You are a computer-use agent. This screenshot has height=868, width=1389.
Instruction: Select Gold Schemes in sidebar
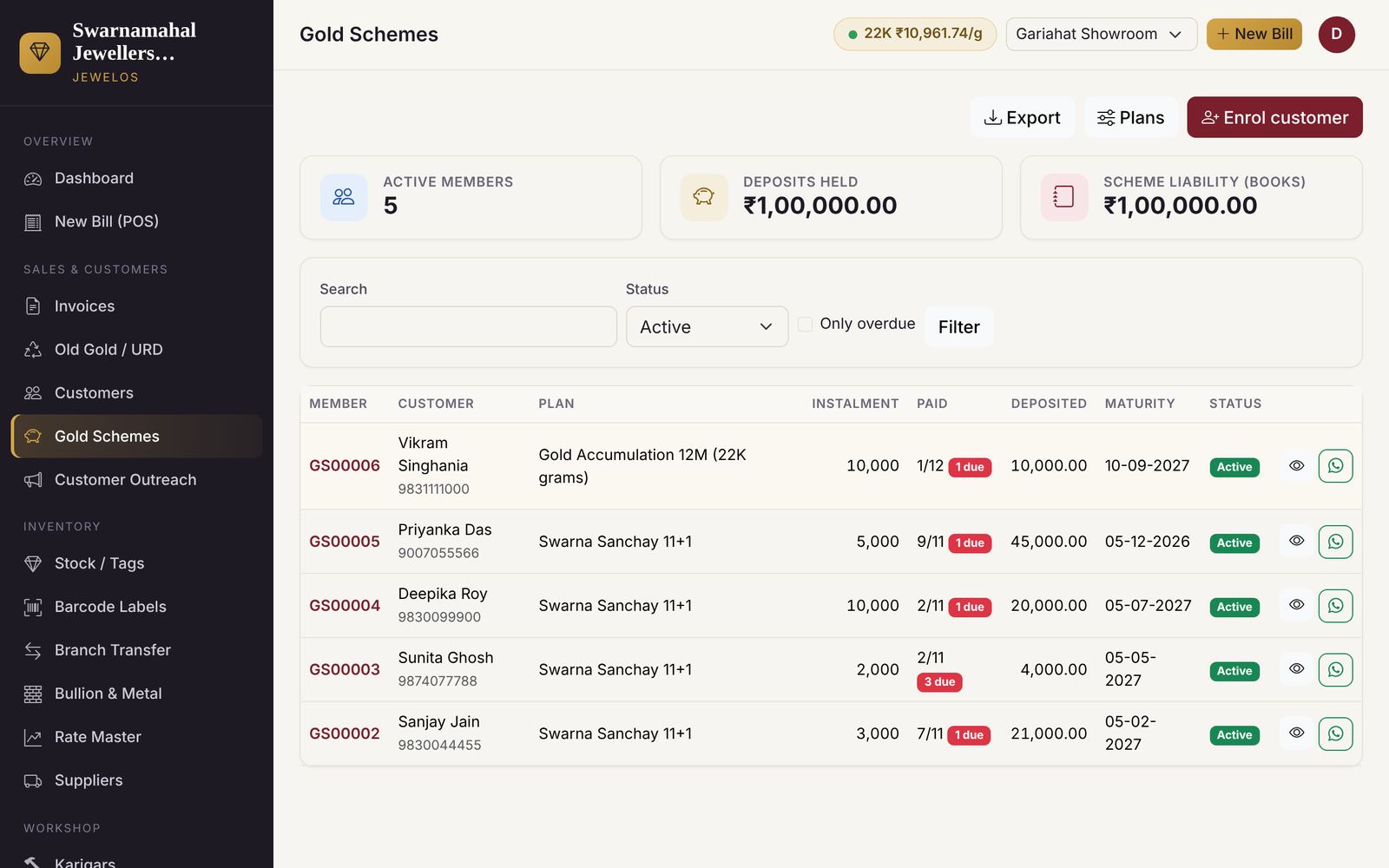[x=136, y=437]
